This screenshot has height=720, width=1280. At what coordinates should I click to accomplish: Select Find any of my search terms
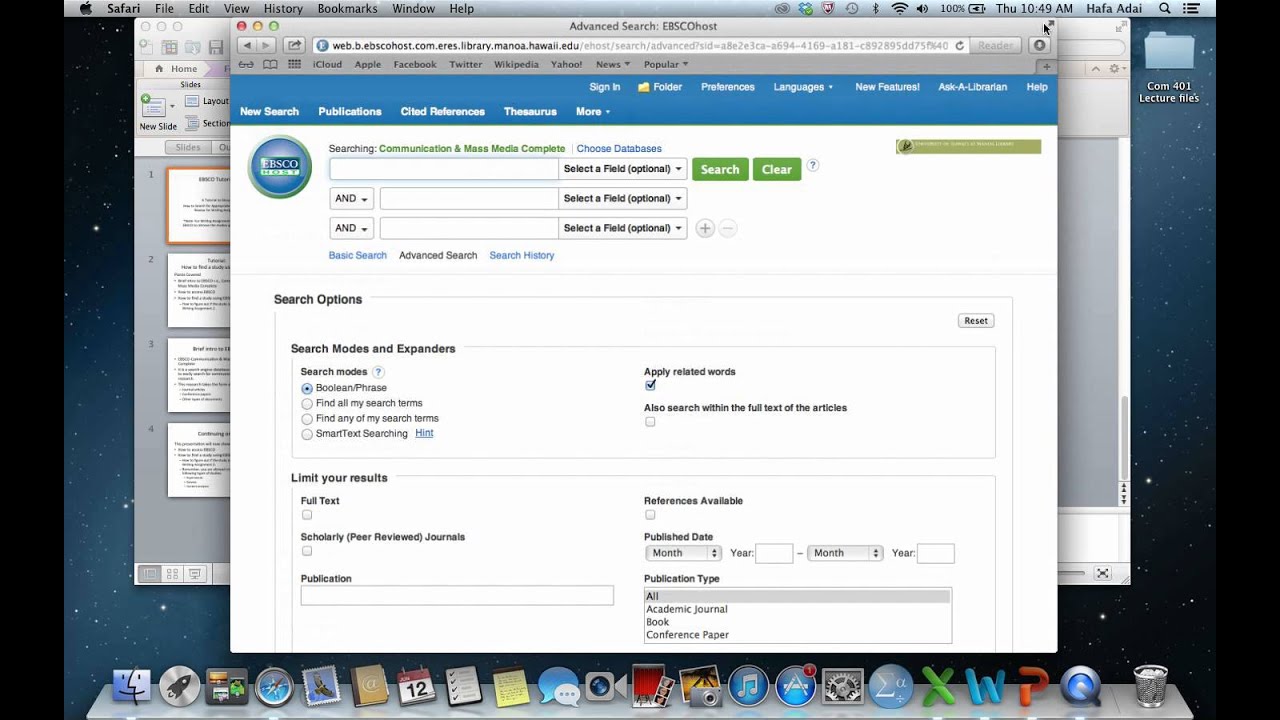click(x=307, y=419)
